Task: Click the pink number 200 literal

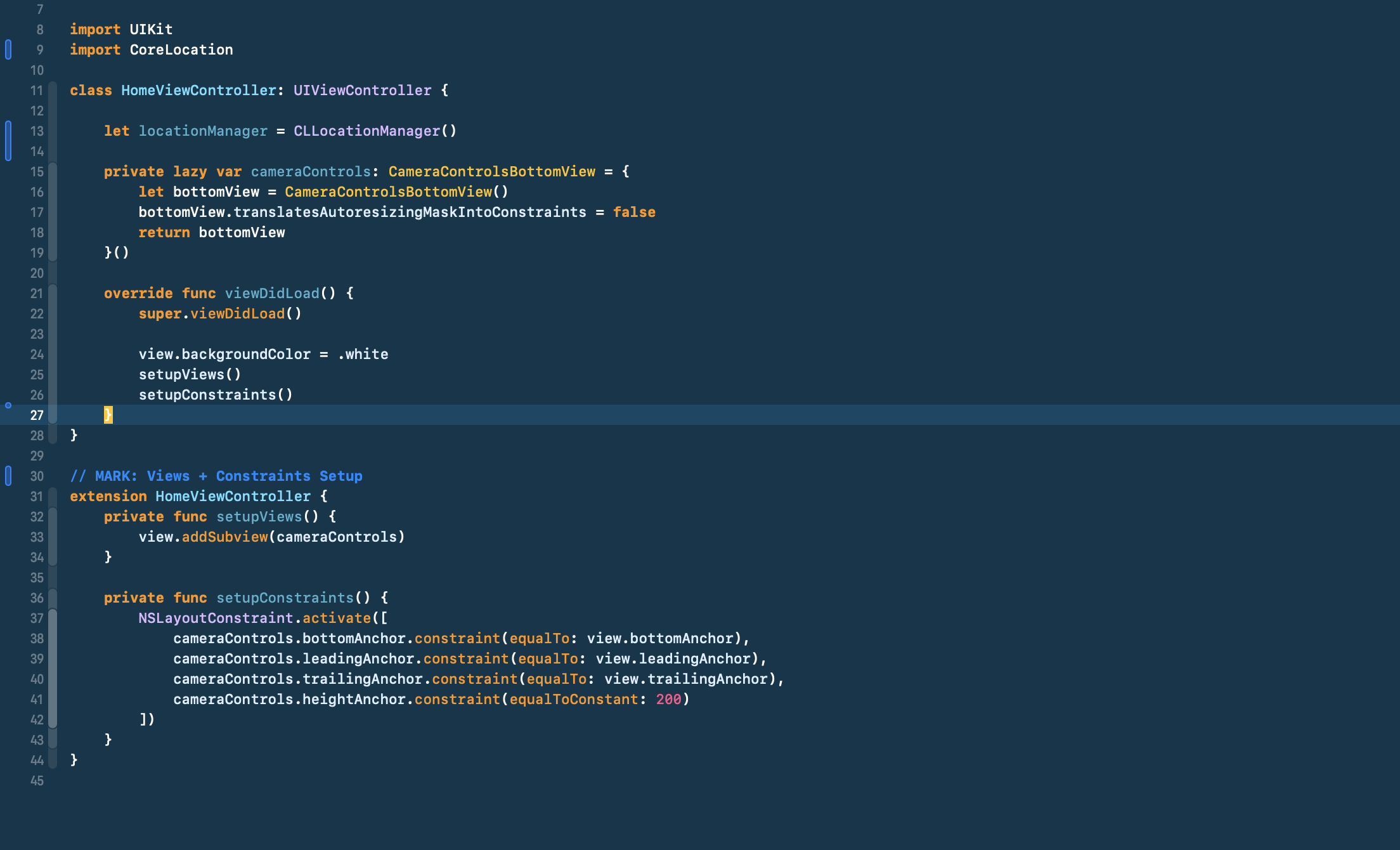Action: (668, 699)
